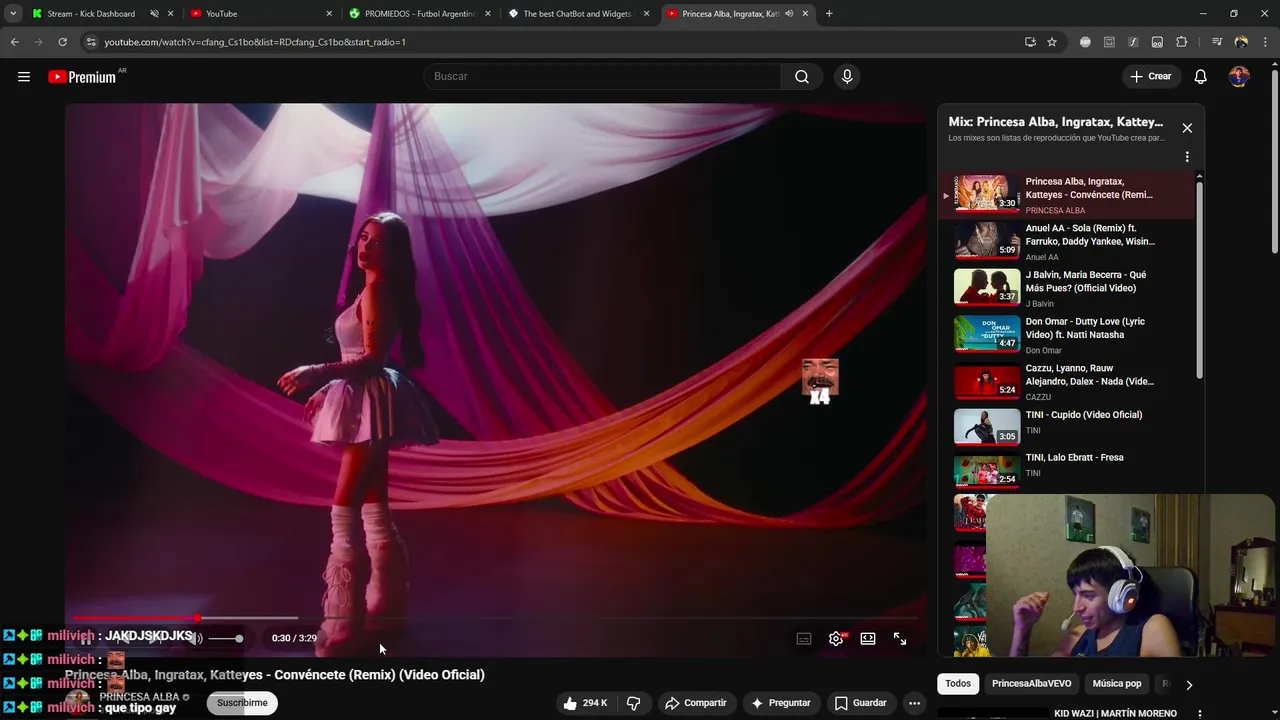Viewport: 1280px width, 720px height.
Task: Go back to previous page
Action: click(x=14, y=42)
